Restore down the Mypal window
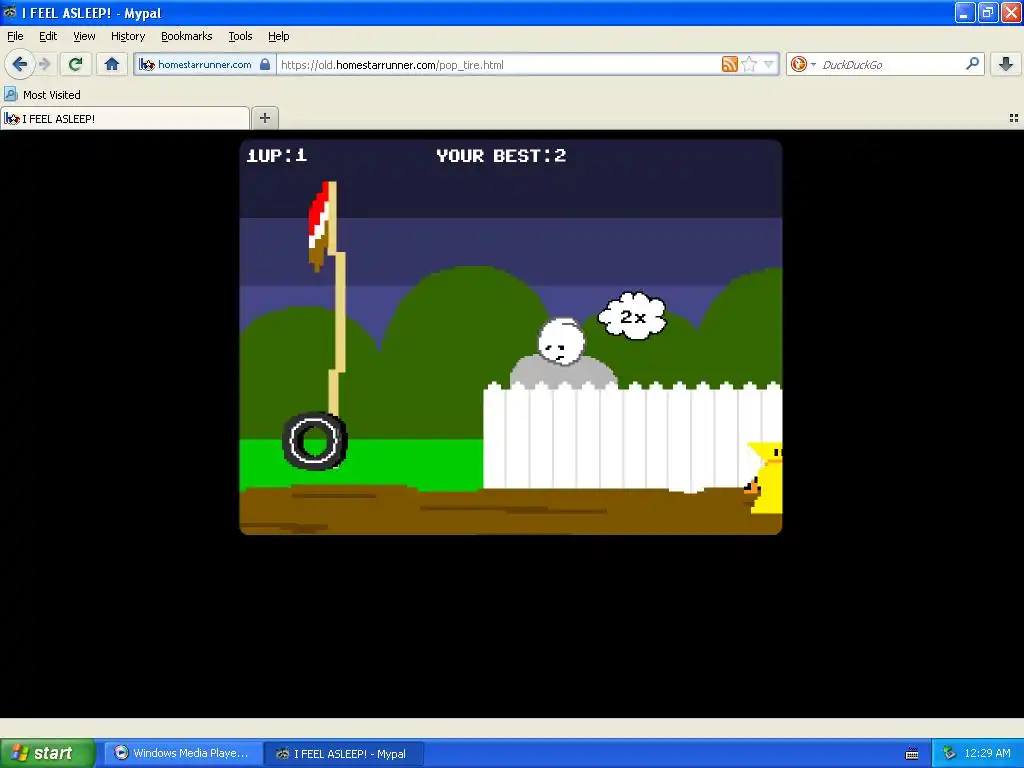Image resolution: width=1024 pixels, height=768 pixels. pos(988,12)
